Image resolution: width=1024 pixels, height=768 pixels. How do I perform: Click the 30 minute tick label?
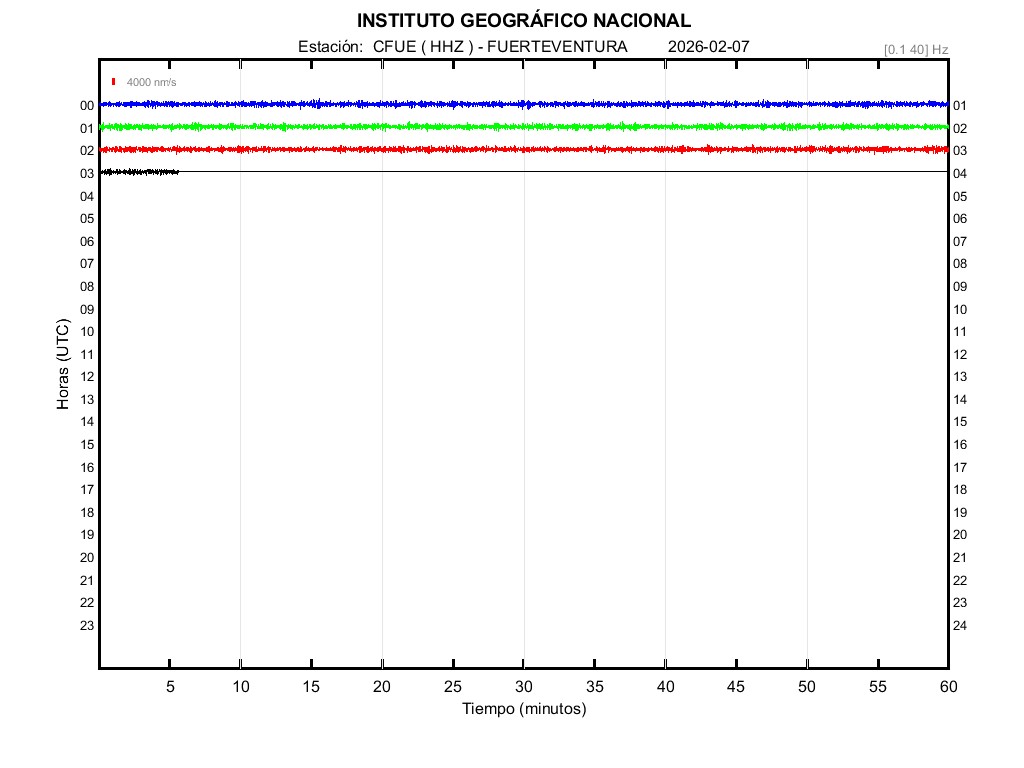[x=523, y=687]
